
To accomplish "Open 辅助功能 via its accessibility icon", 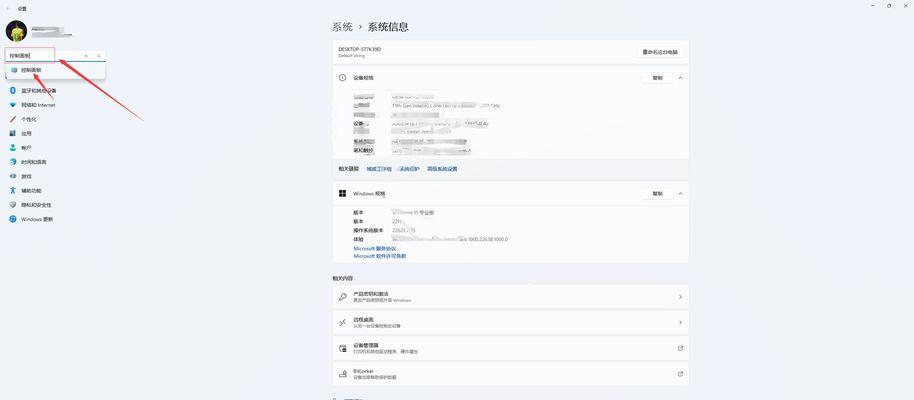I will coord(13,191).
